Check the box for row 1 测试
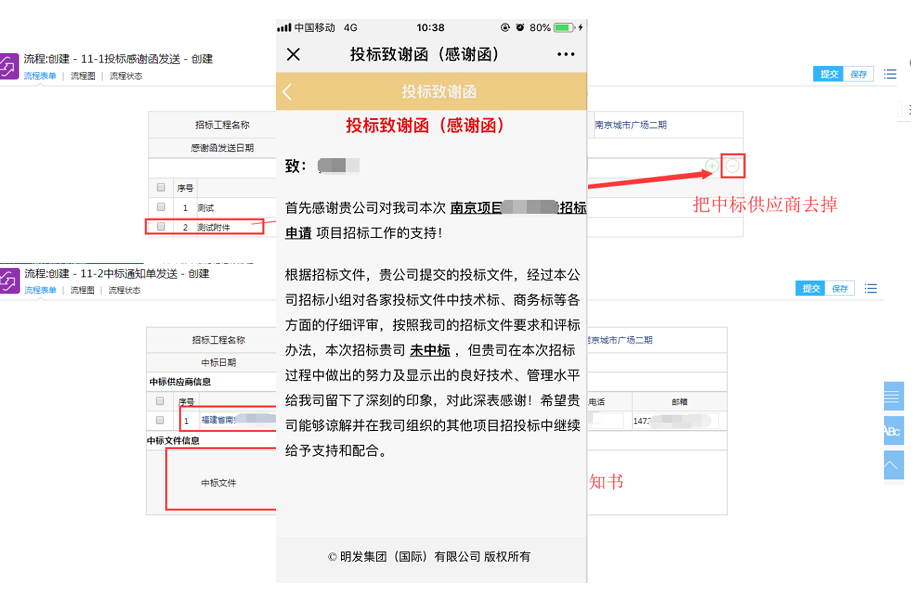Image resolution: width=920 pixels, height=592 pixels. coord(161,207)
